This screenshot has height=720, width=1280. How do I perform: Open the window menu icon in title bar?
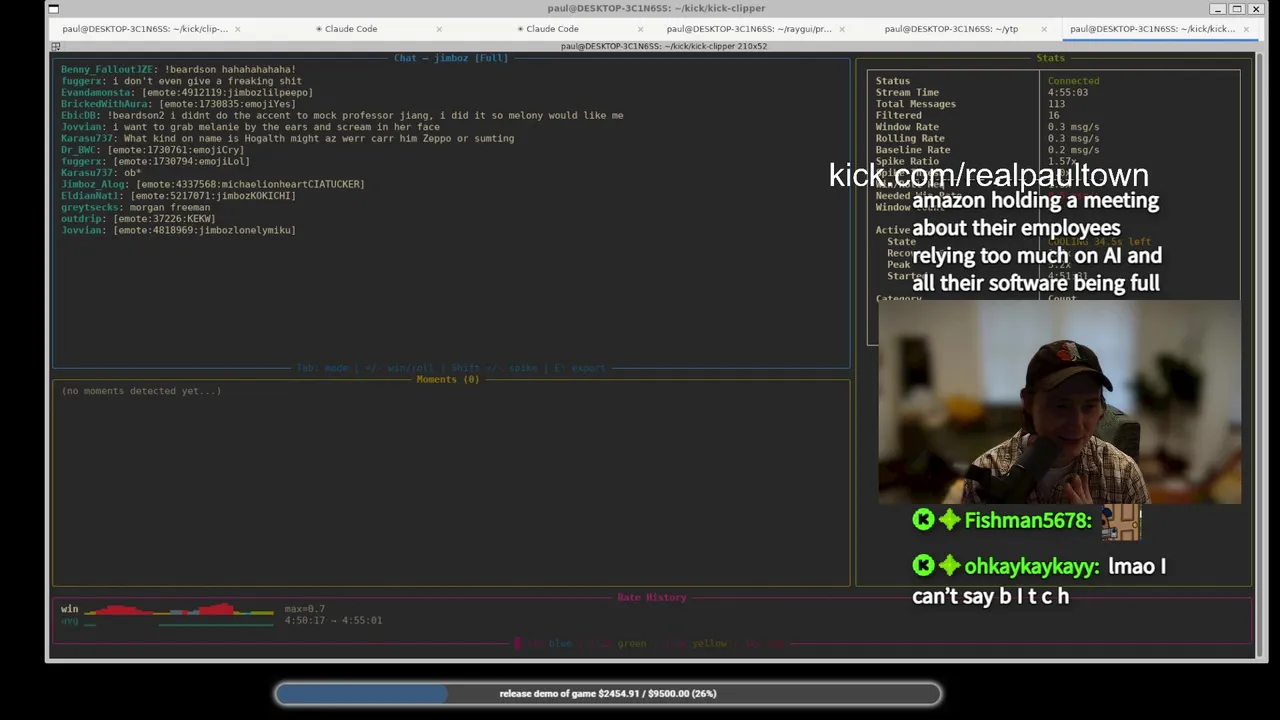point(54,9)
